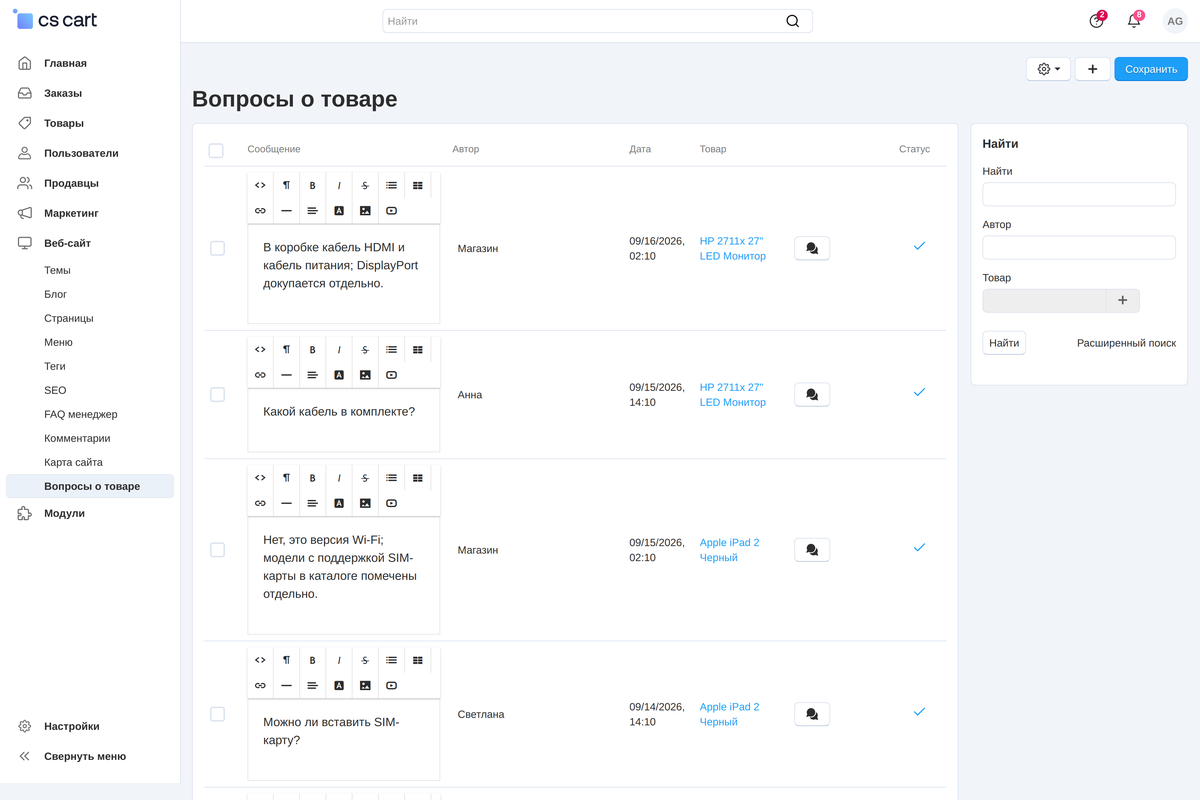This screenshot has width=1200, height=800.
Task: Click insert link icon in Светлана's editor
Action: coord(260,686)
